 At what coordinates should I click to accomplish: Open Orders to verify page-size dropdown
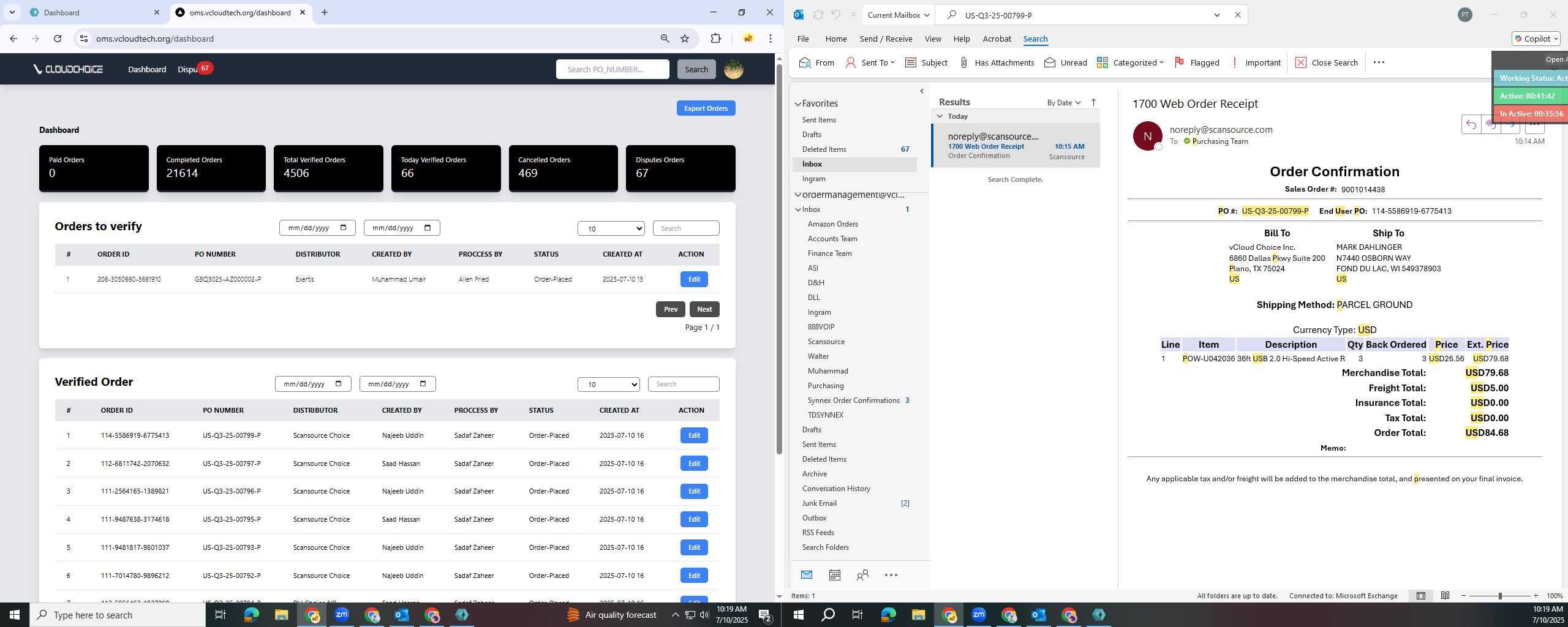point(611,229)
